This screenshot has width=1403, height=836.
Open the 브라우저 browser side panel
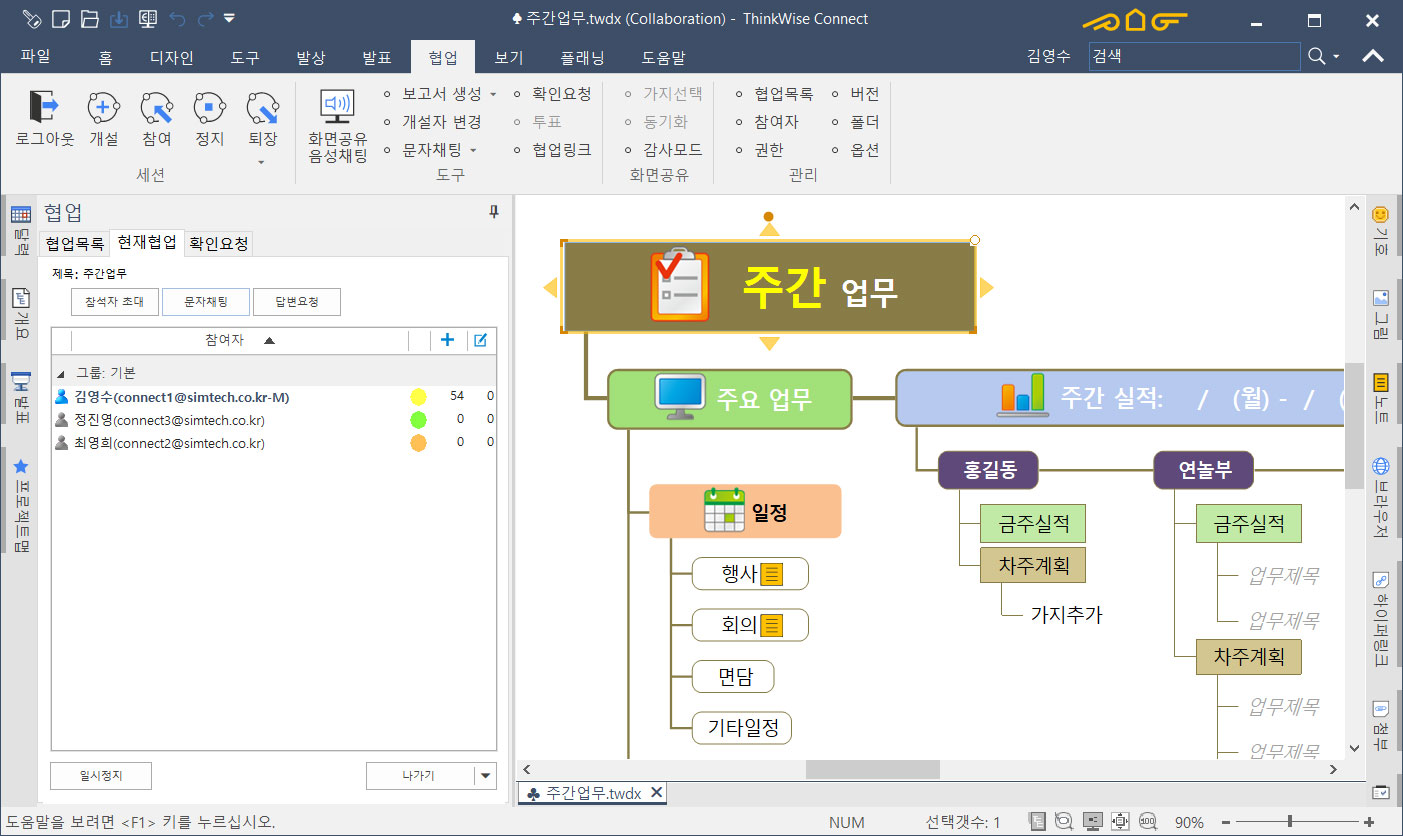pyautogui.click(x=1381, y=498)
